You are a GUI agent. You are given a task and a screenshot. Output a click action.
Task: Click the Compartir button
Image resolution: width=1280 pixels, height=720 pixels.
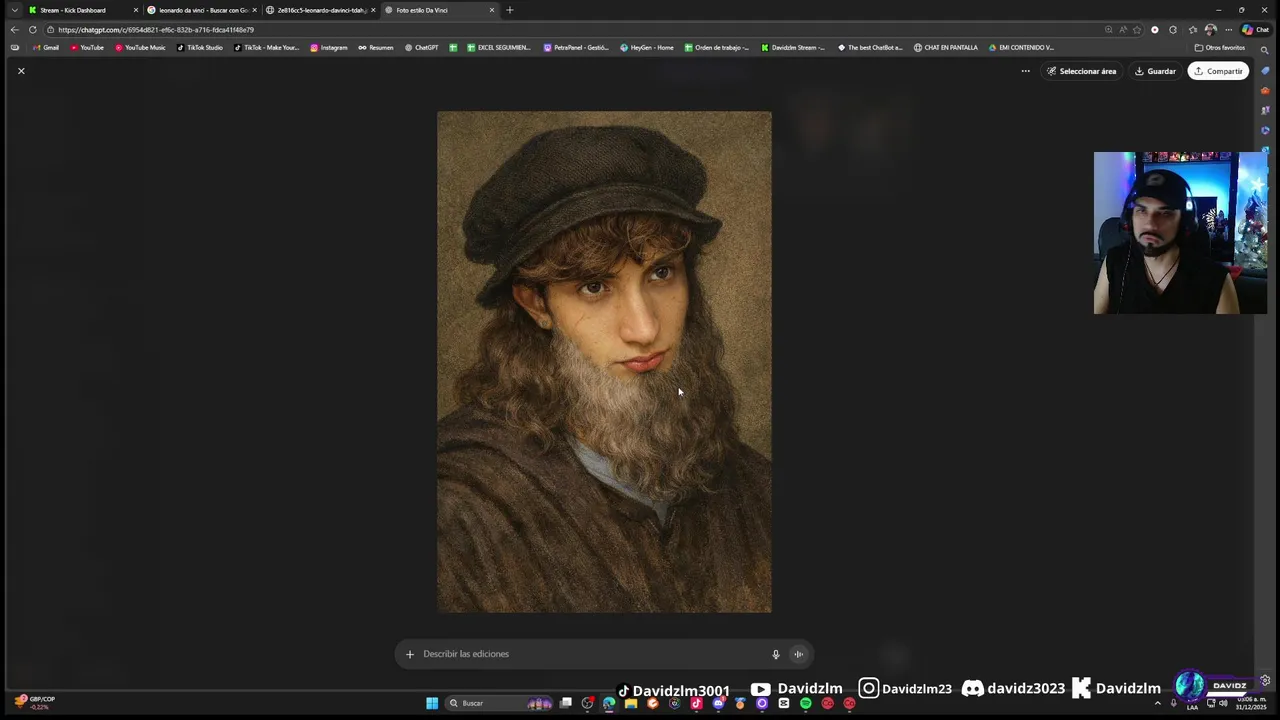[1218, 71]
